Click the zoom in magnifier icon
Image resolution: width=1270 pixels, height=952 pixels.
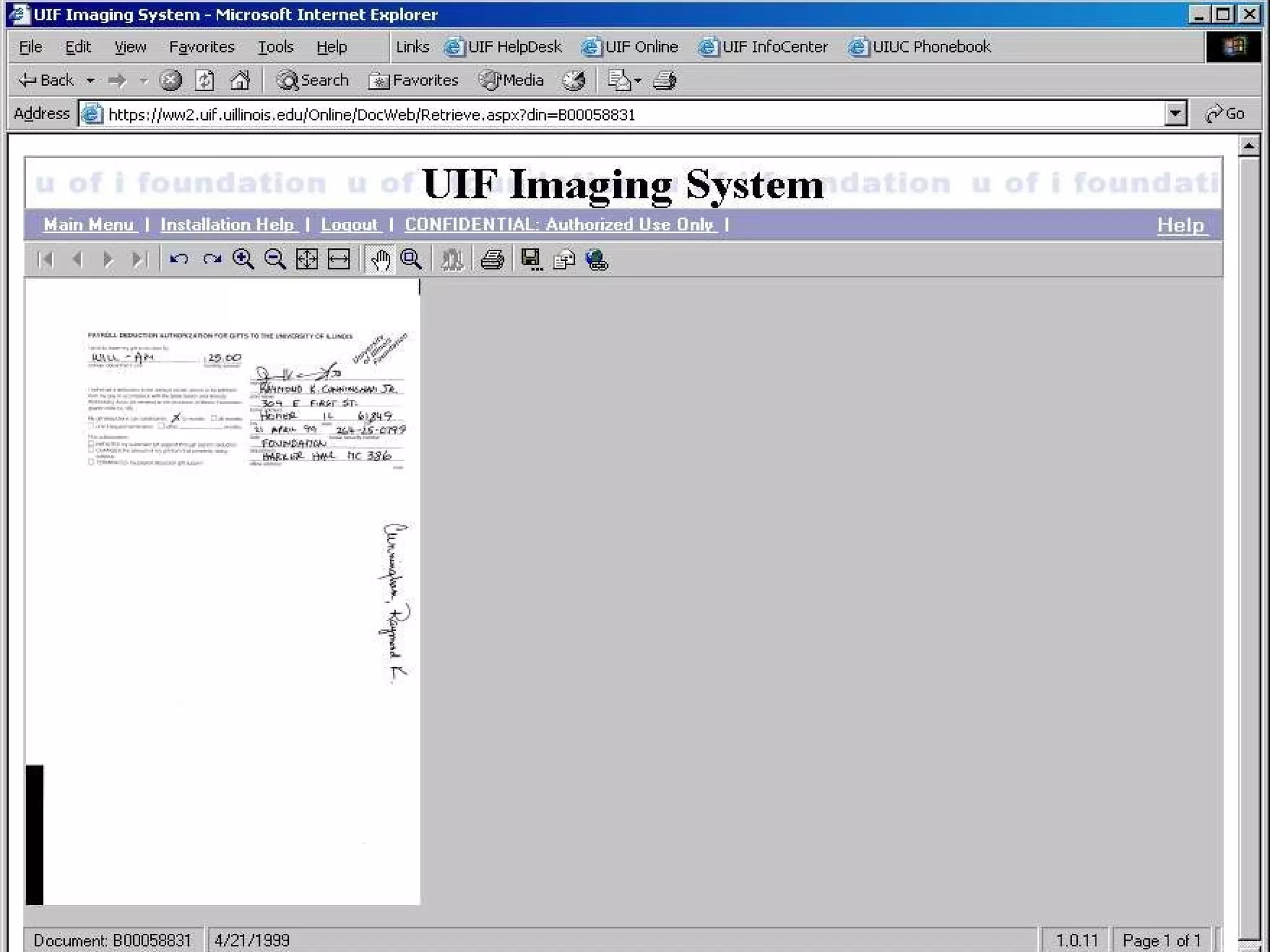pos(242,259)
